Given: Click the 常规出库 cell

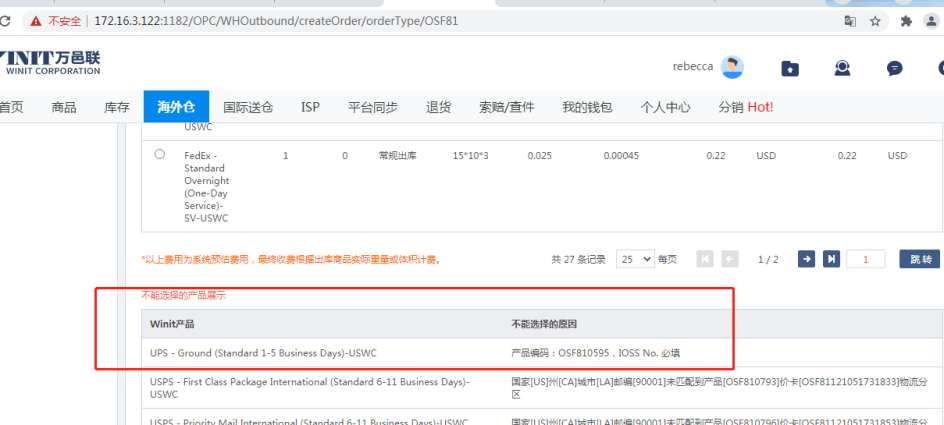Looking at the screenshot, I should pos(397,156).
